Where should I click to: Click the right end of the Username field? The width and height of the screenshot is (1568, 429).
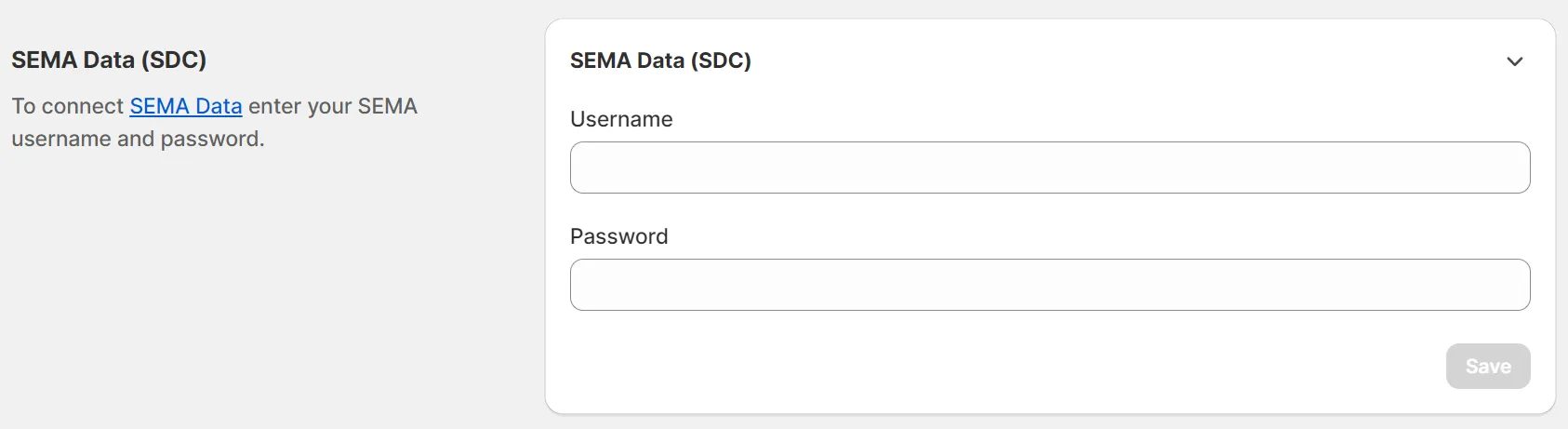pos(1511,168)
